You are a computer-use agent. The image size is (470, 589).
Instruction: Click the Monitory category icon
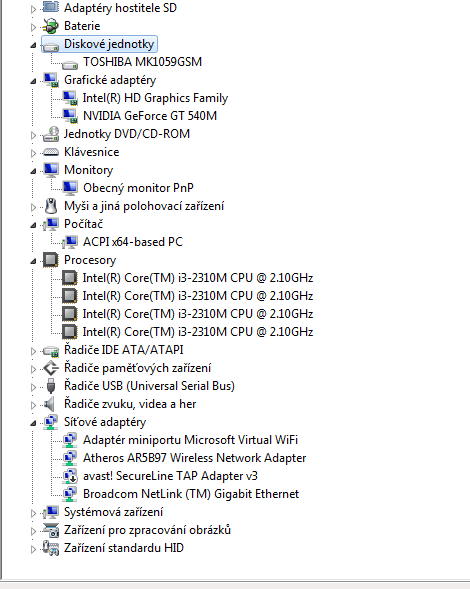click(x=51, y=170)
